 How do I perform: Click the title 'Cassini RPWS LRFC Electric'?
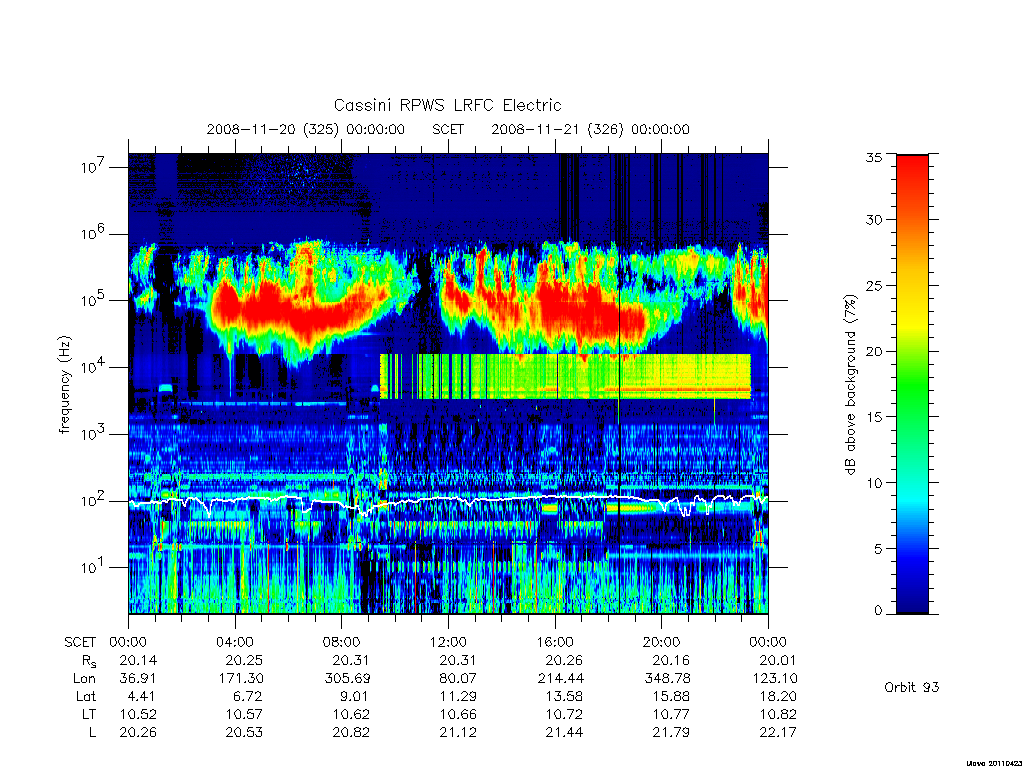(x=447, y=106)
